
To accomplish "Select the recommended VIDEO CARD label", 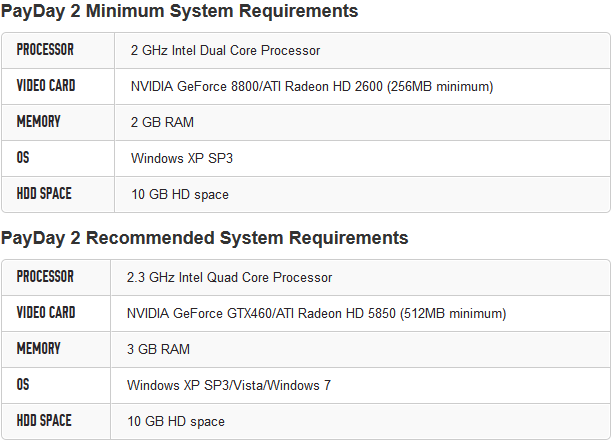I will click(46, 313).
